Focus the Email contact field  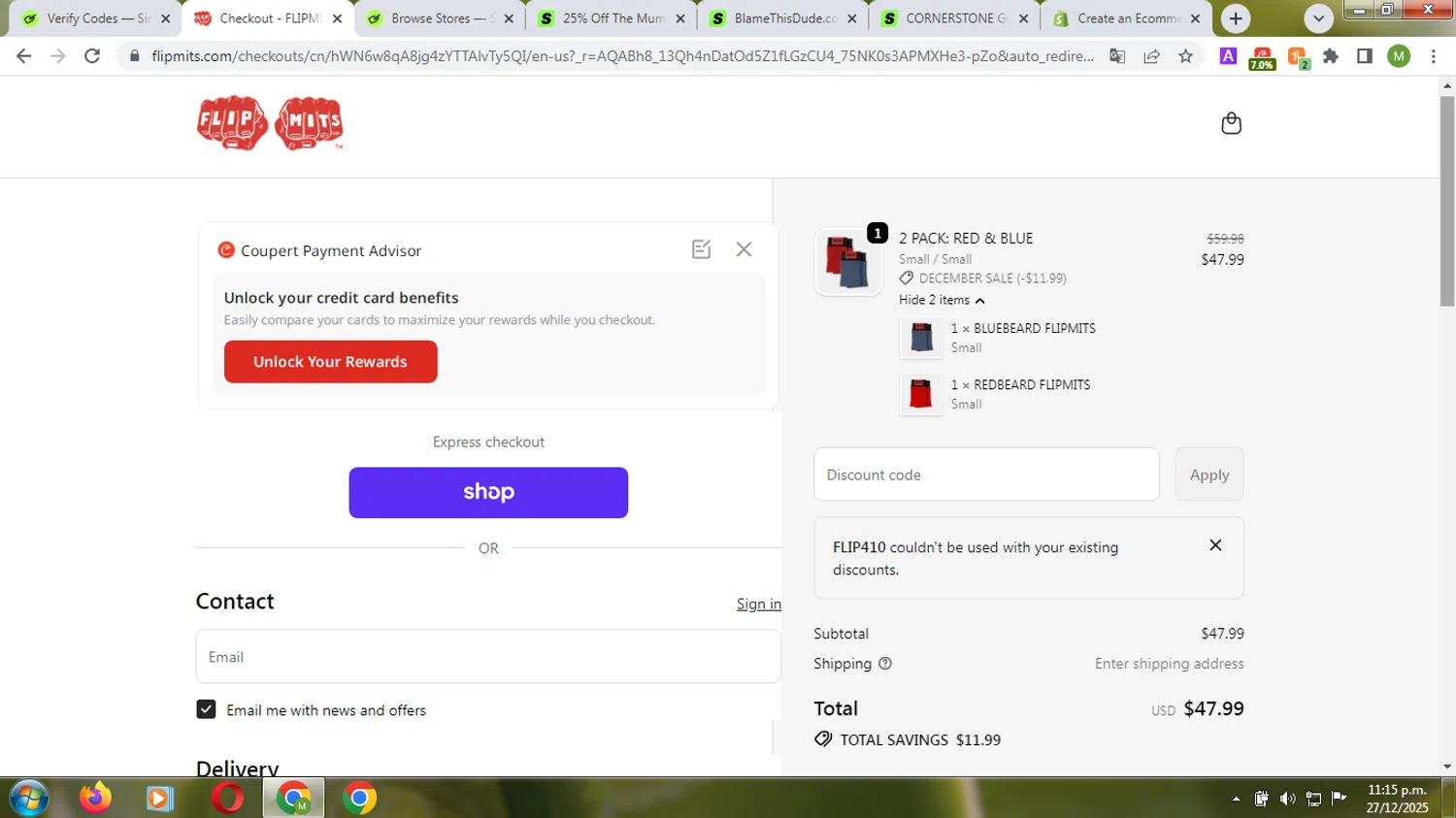click(x=488, y=657)
